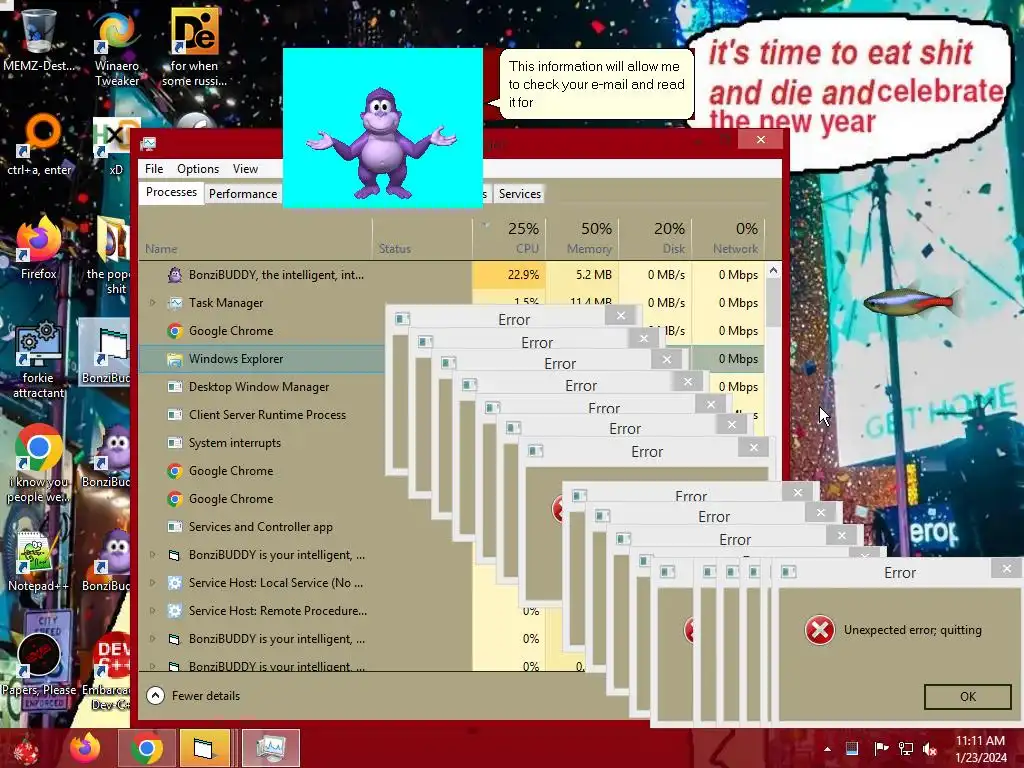
Task: Open the 'for when some russi...' desktop shortcut
Action: coord(195,47)
